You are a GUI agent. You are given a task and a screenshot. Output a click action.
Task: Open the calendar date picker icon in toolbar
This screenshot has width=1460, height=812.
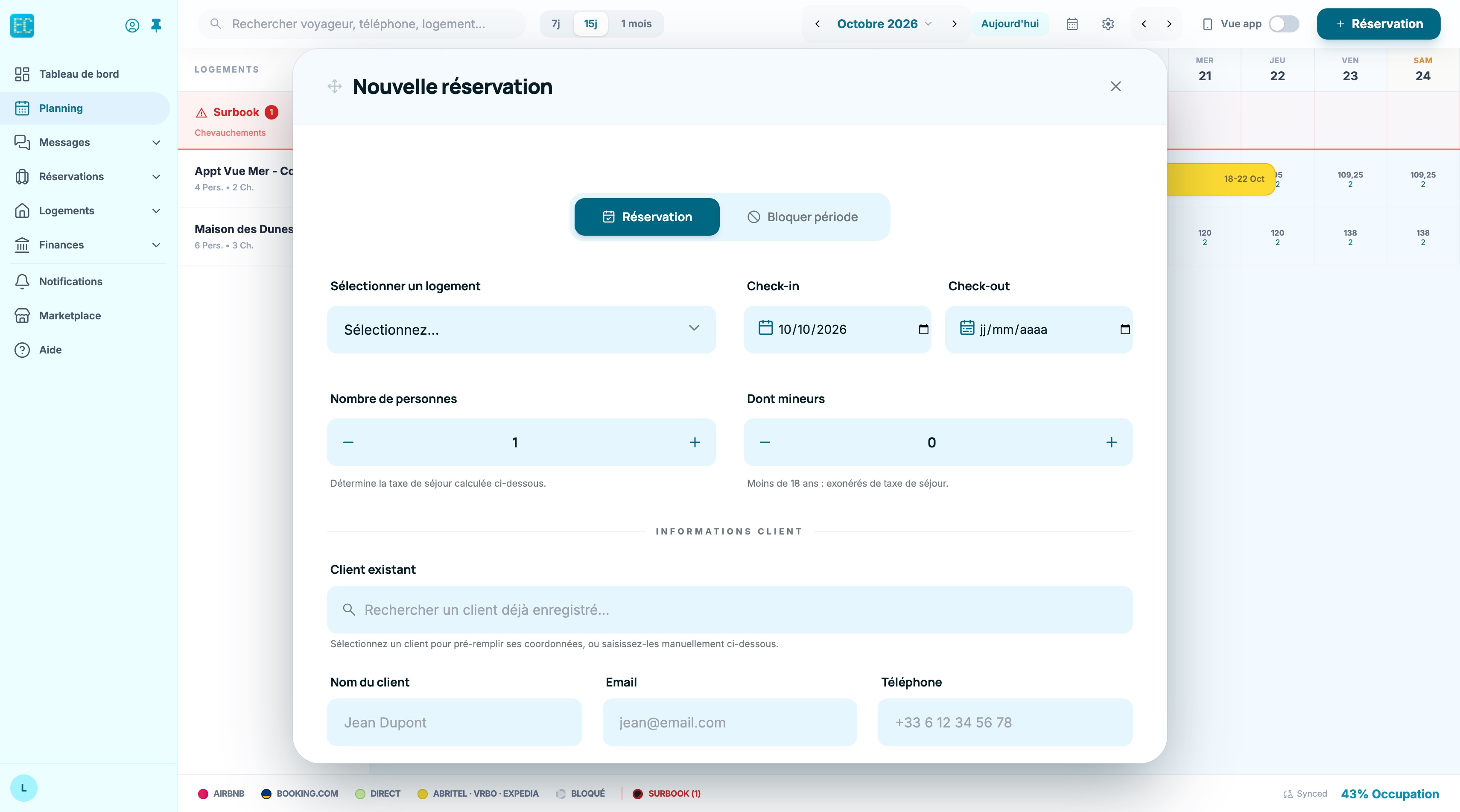click(x=1072, y=24)
